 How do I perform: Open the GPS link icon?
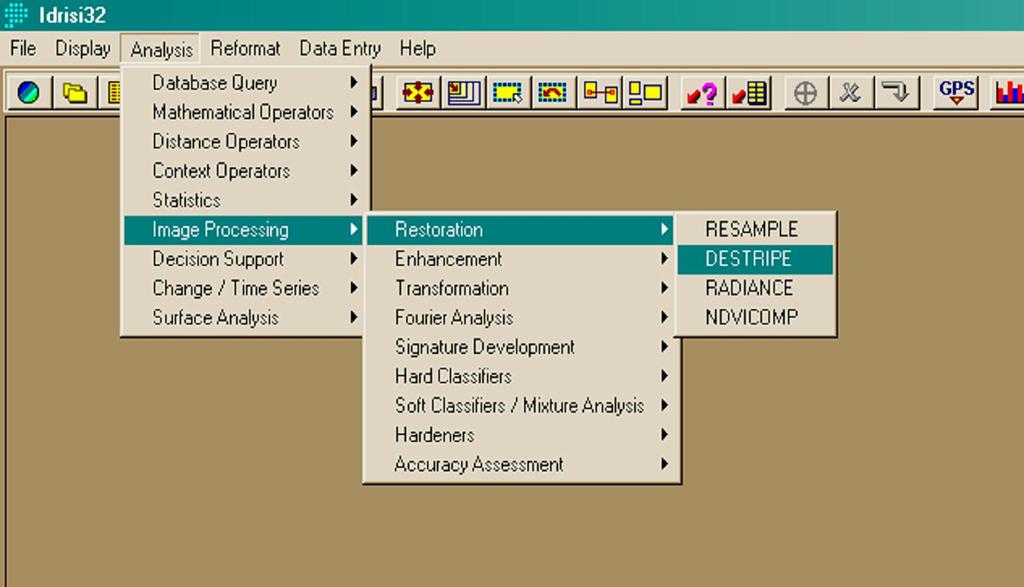(956, 93)
